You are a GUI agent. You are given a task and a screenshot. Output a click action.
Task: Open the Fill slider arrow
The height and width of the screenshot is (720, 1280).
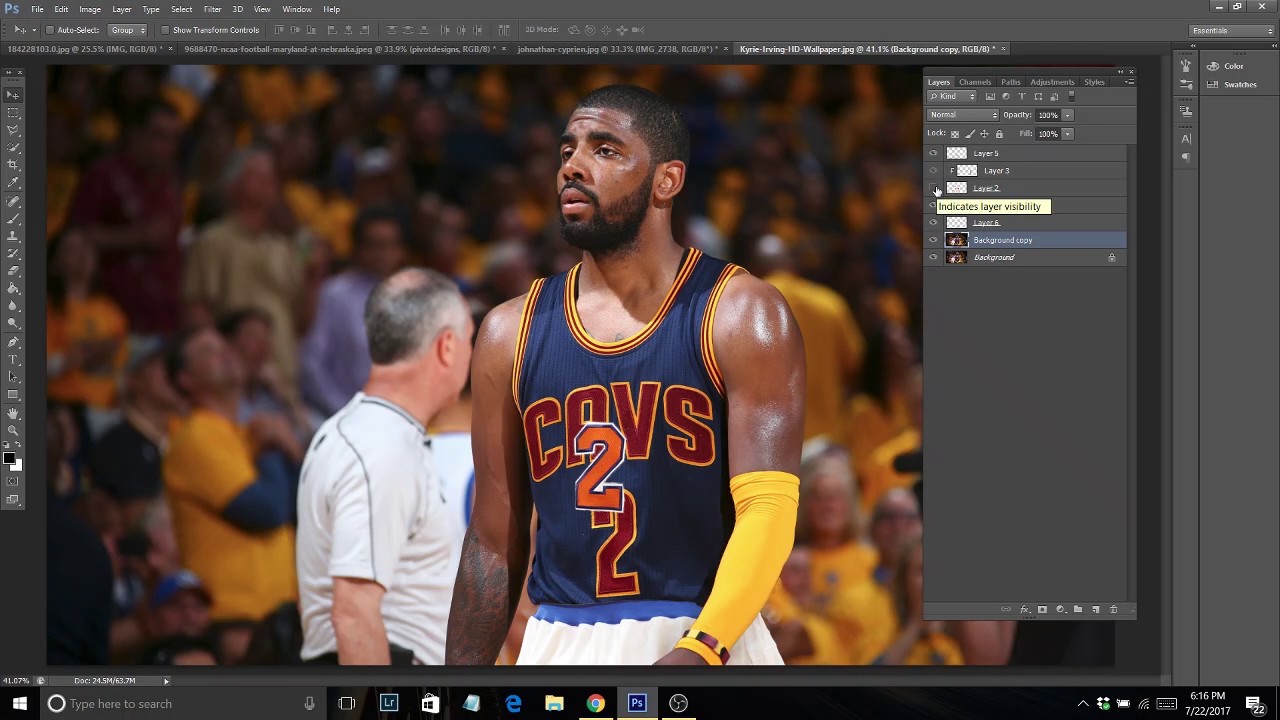pos(1067,134)
